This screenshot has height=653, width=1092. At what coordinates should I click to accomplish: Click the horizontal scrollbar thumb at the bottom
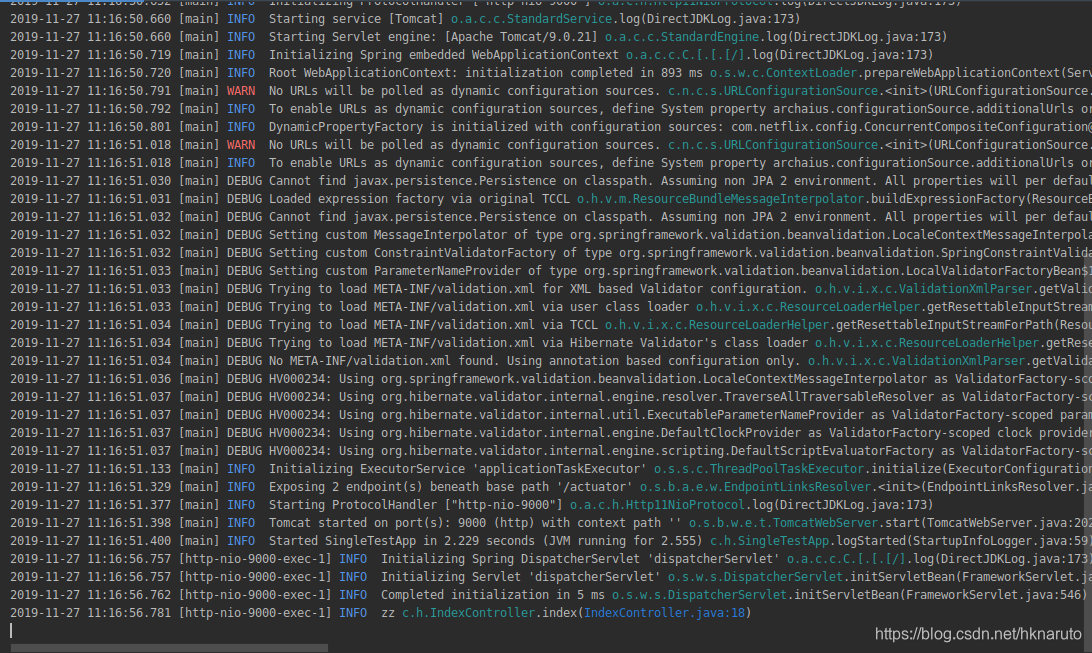coord(169,647)
